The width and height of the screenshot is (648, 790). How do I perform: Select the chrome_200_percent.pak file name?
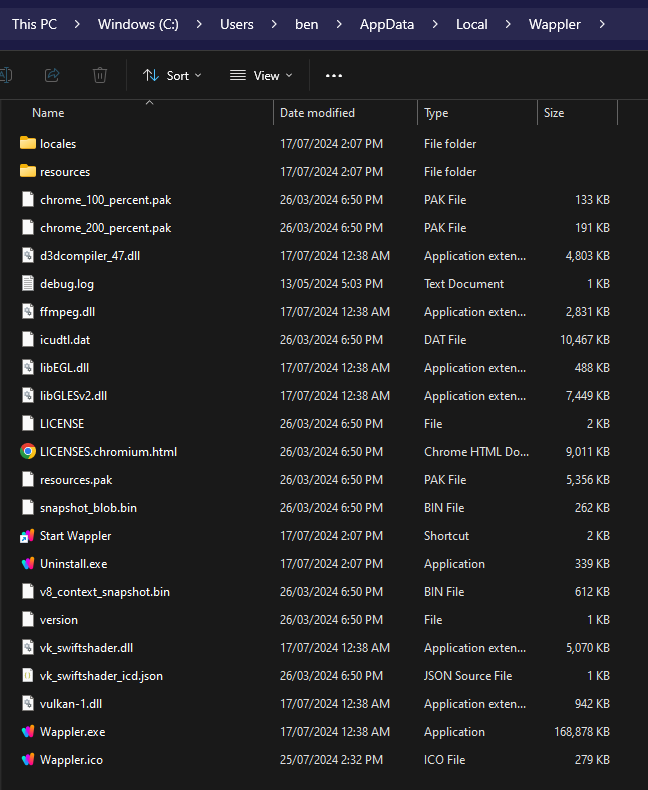point(105,228)
